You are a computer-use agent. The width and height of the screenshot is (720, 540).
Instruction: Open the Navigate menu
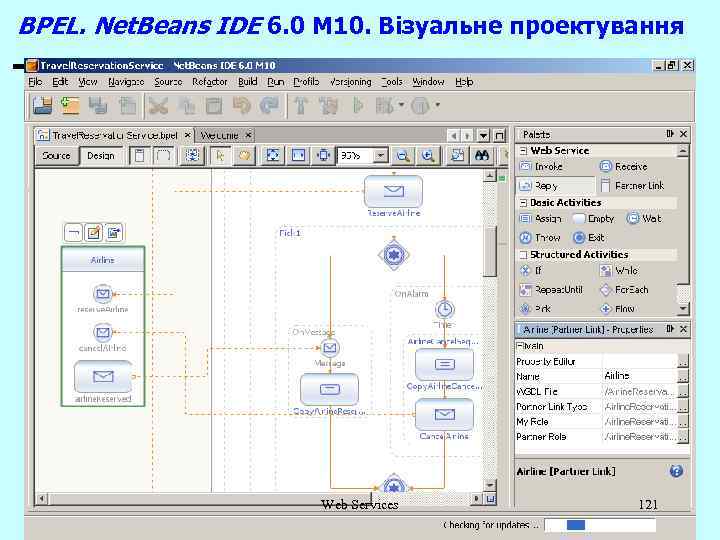click(126, 82)
